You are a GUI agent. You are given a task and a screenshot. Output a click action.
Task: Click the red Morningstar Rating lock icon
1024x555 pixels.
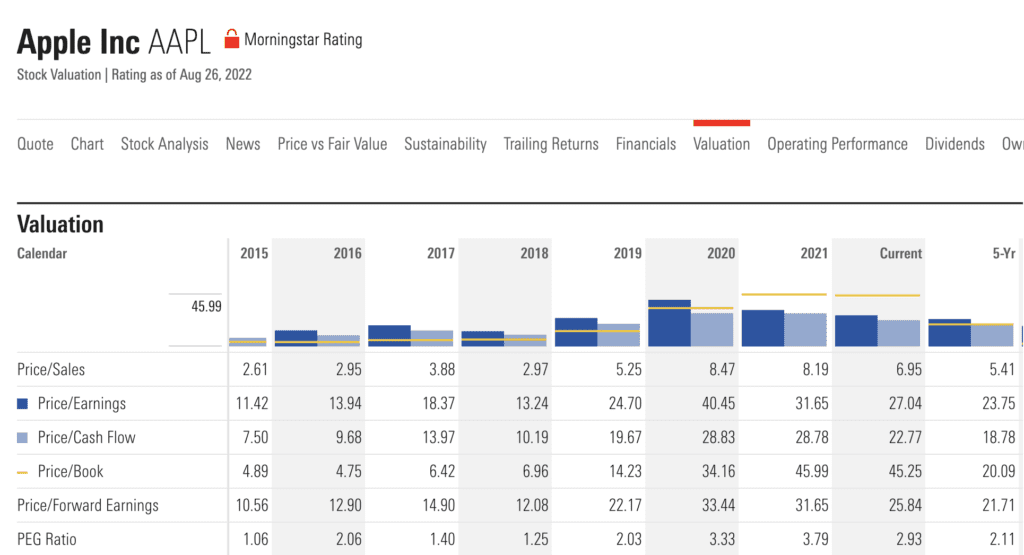click(x=231, y=39)
